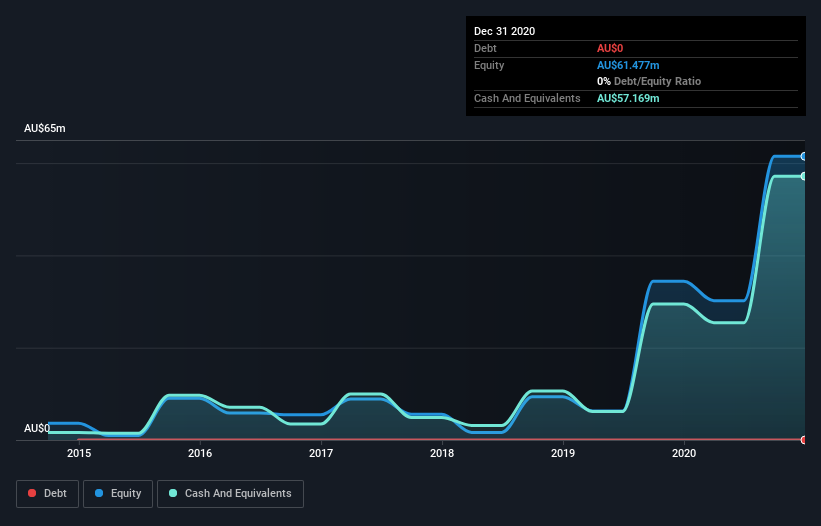The height and width of the screenshot is (526, 821).
Task: Click the 0% Debt/Equity Ratio text
Action: [649, 81]
